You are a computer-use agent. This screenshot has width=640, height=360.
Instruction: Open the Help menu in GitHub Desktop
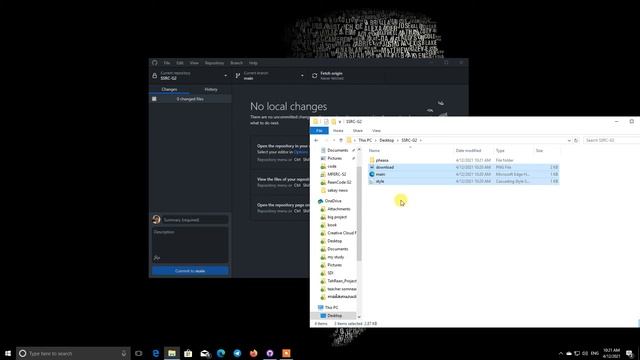[253, 63]
